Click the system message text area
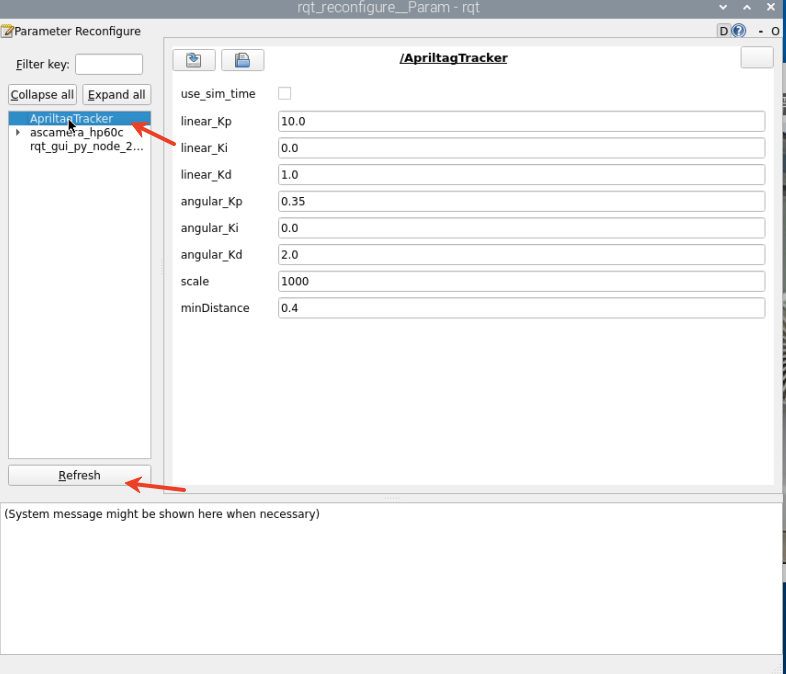 tap(391, 579)
